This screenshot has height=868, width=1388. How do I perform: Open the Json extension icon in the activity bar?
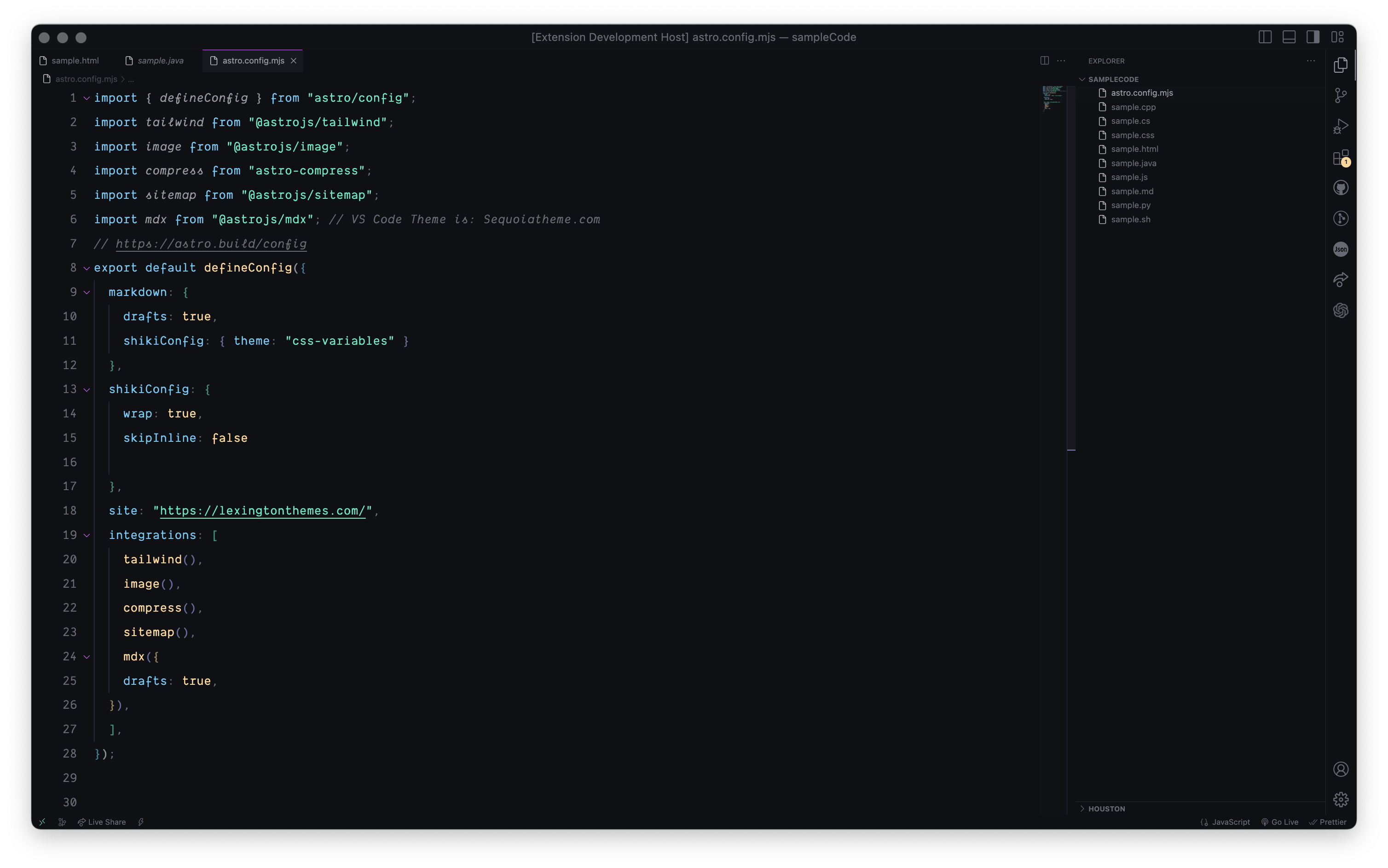[x=1340, y=249]
